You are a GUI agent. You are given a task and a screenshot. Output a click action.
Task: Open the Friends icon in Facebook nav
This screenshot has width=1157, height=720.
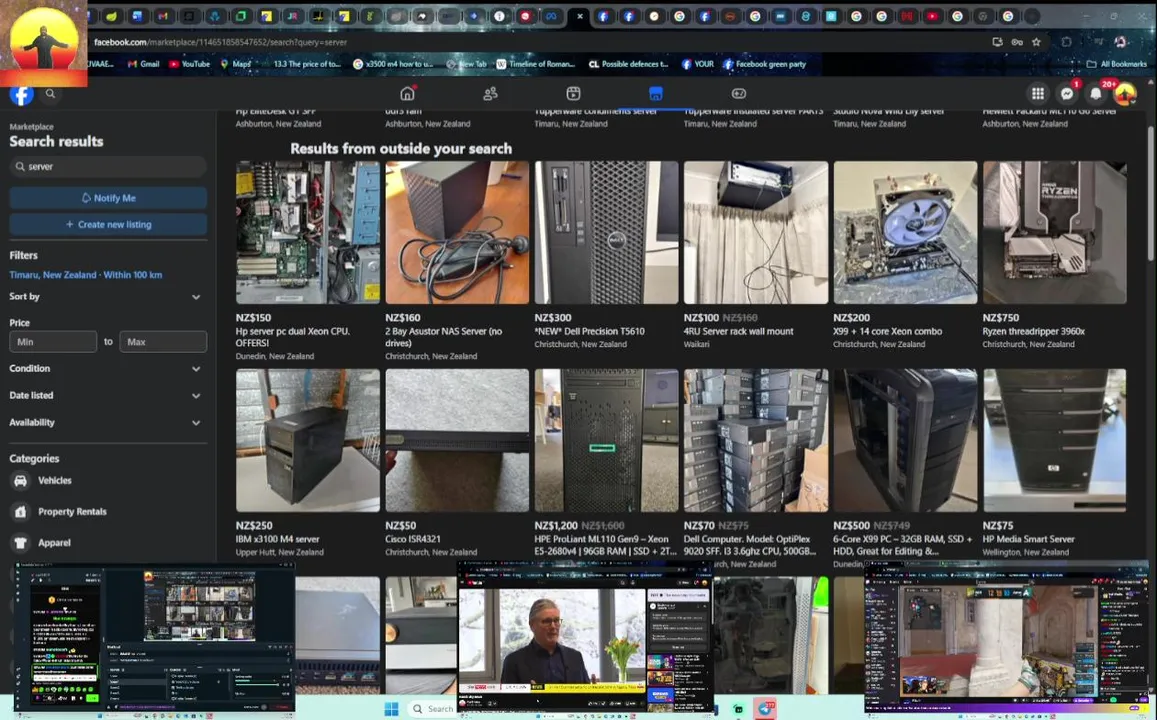click(490, 94)
